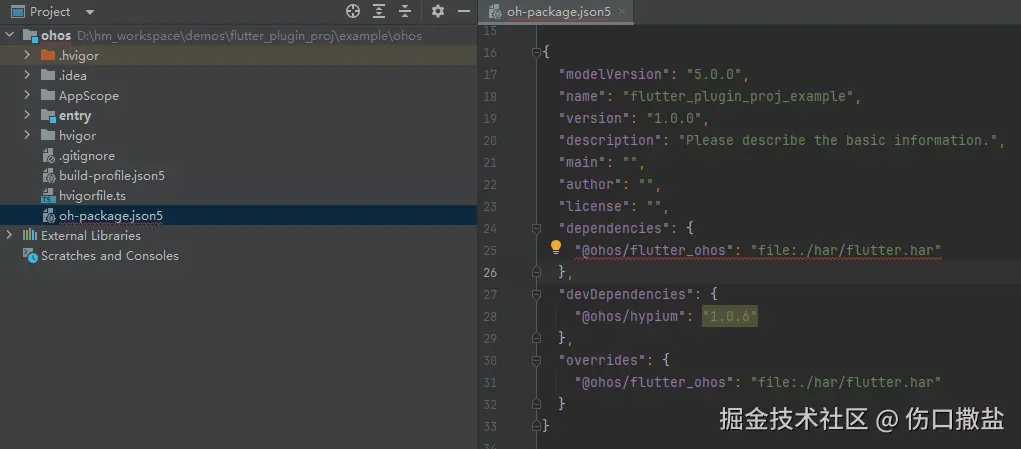1021x449 pixels.
Task: Click the fold end marker at line 26
Action: [x=537, y=272]
